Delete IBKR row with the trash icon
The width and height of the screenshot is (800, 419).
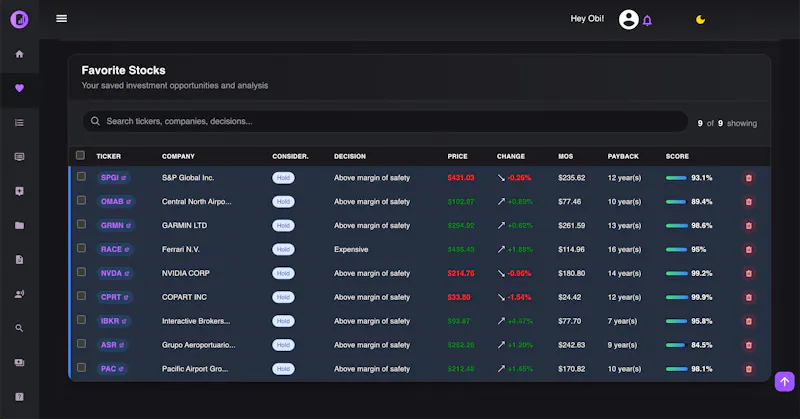(748, 321)
